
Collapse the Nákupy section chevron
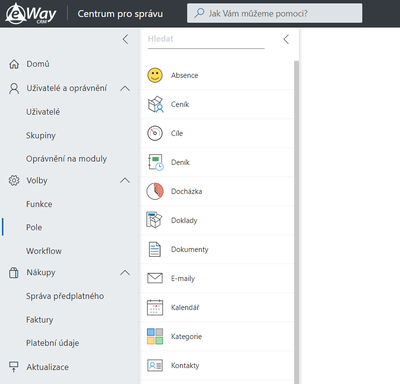125,273
